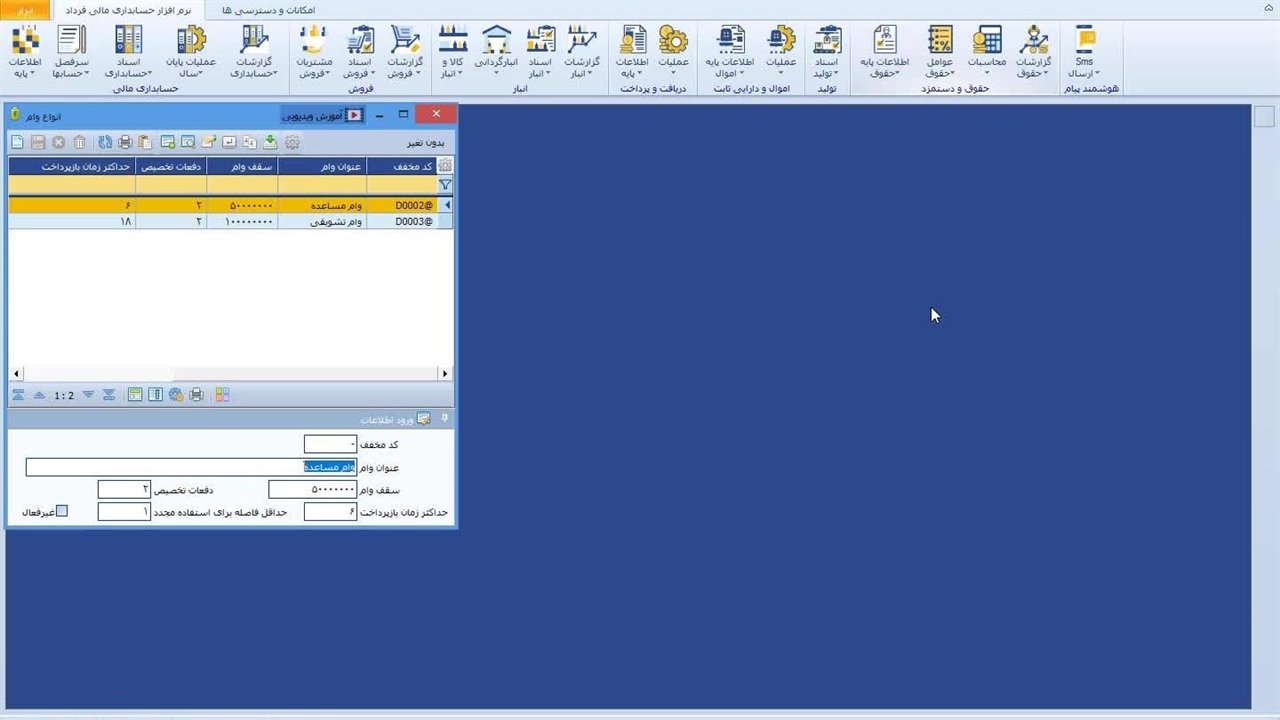This screenshot has height=720, width=1280.
Task: Click the trash delete icon in loan toolbar
Action: coord(80,143)
